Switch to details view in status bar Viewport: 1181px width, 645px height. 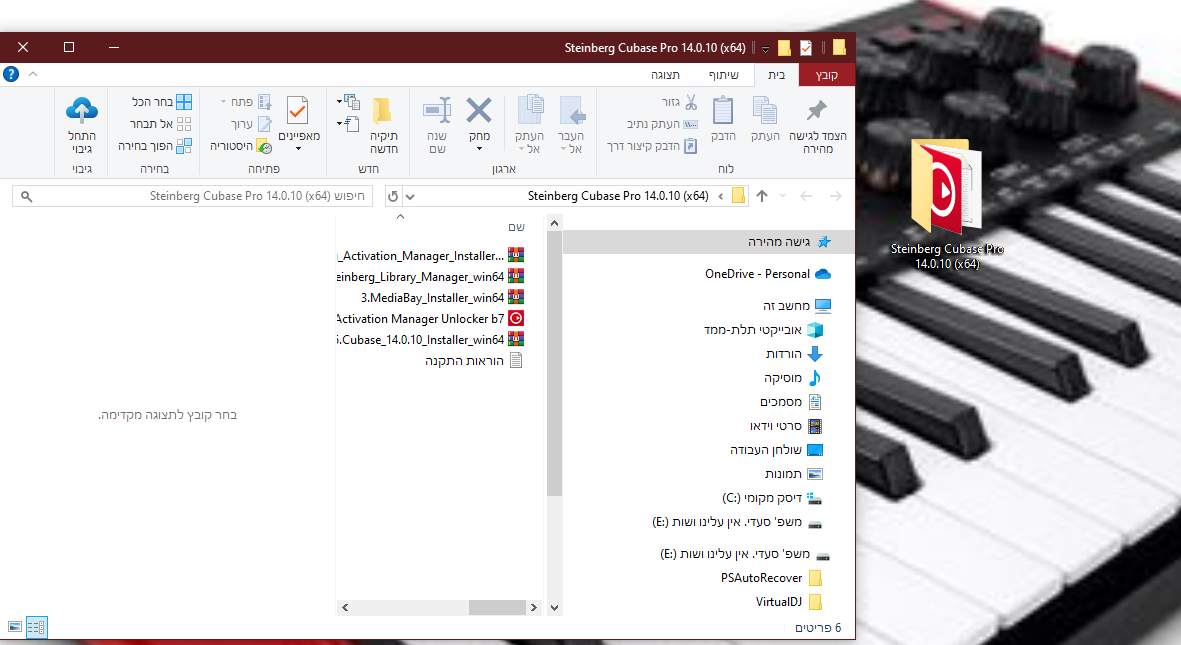click(36, 627)
